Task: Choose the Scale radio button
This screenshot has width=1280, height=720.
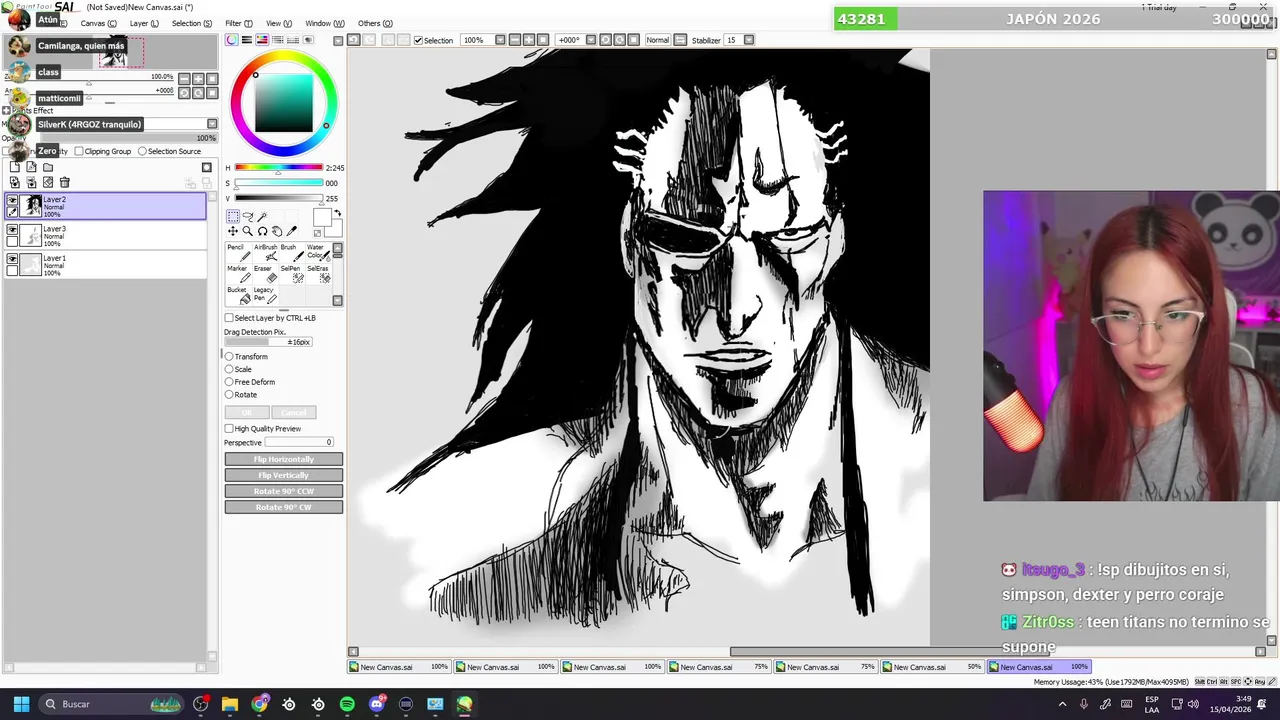Action: [x=229, y=369]
